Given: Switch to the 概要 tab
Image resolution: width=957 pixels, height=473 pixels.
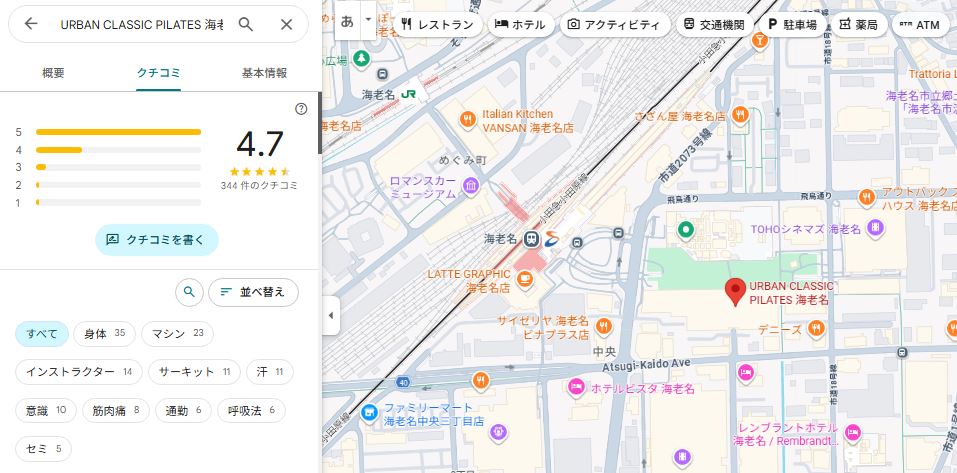Looking at the screenshot, I should tap(53, 73).
